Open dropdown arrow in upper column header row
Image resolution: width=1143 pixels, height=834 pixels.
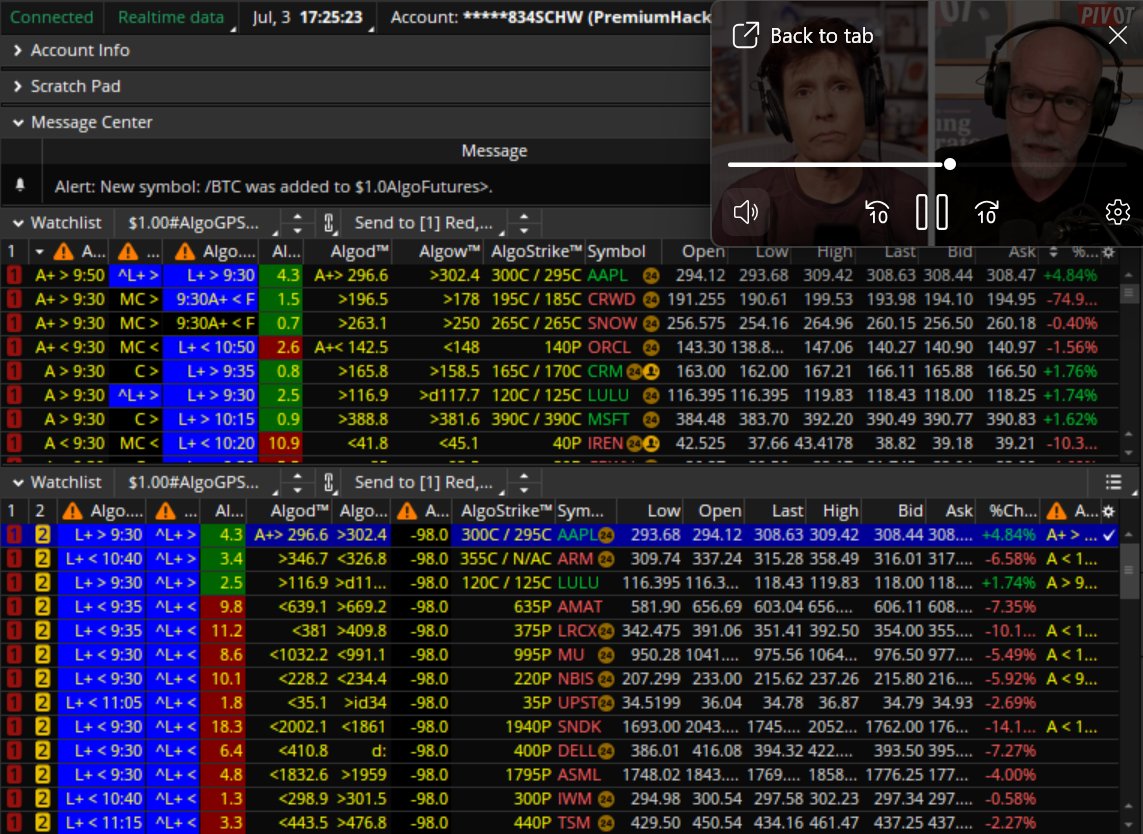pos(39,252)
